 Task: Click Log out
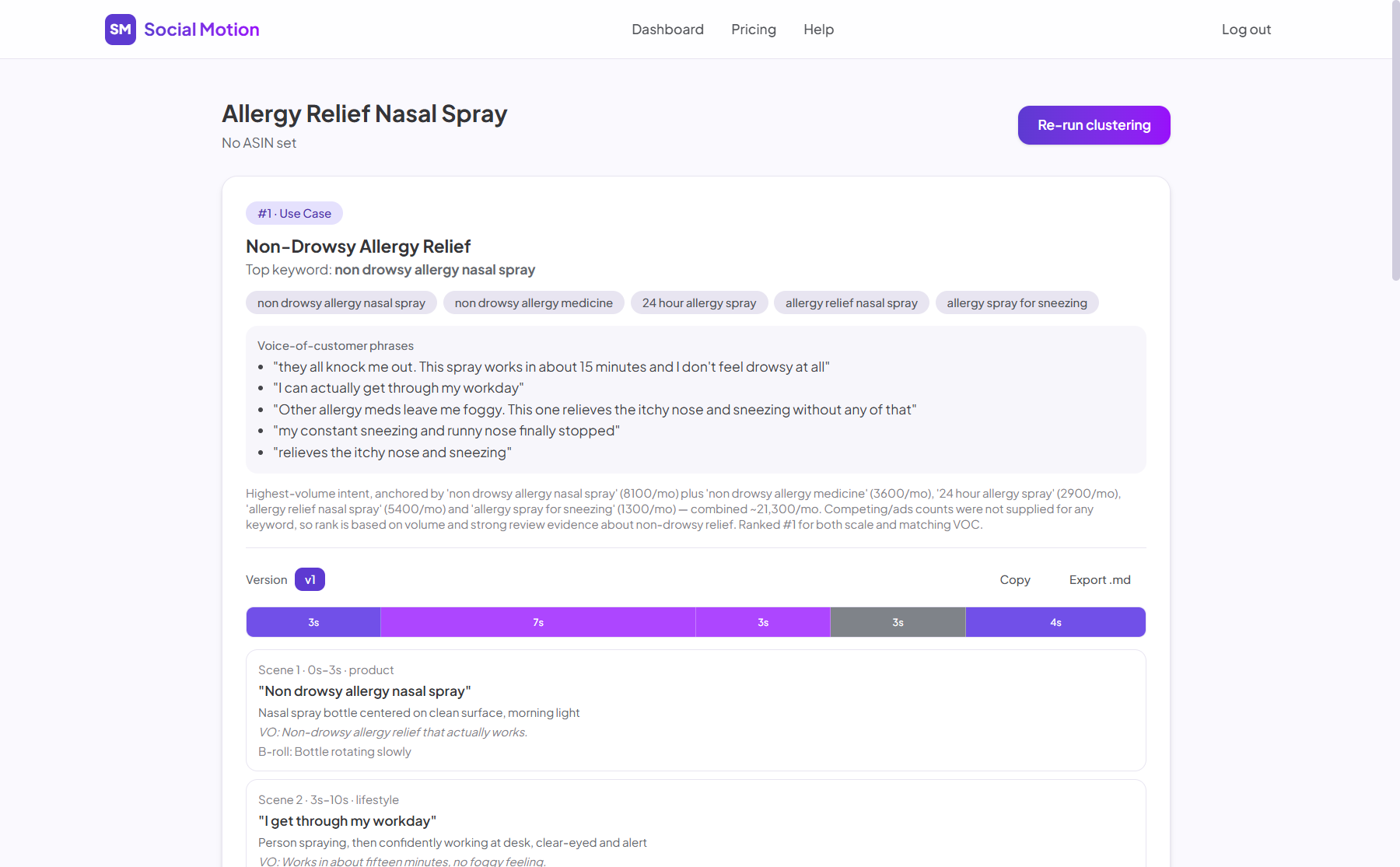click(1246, 30)
